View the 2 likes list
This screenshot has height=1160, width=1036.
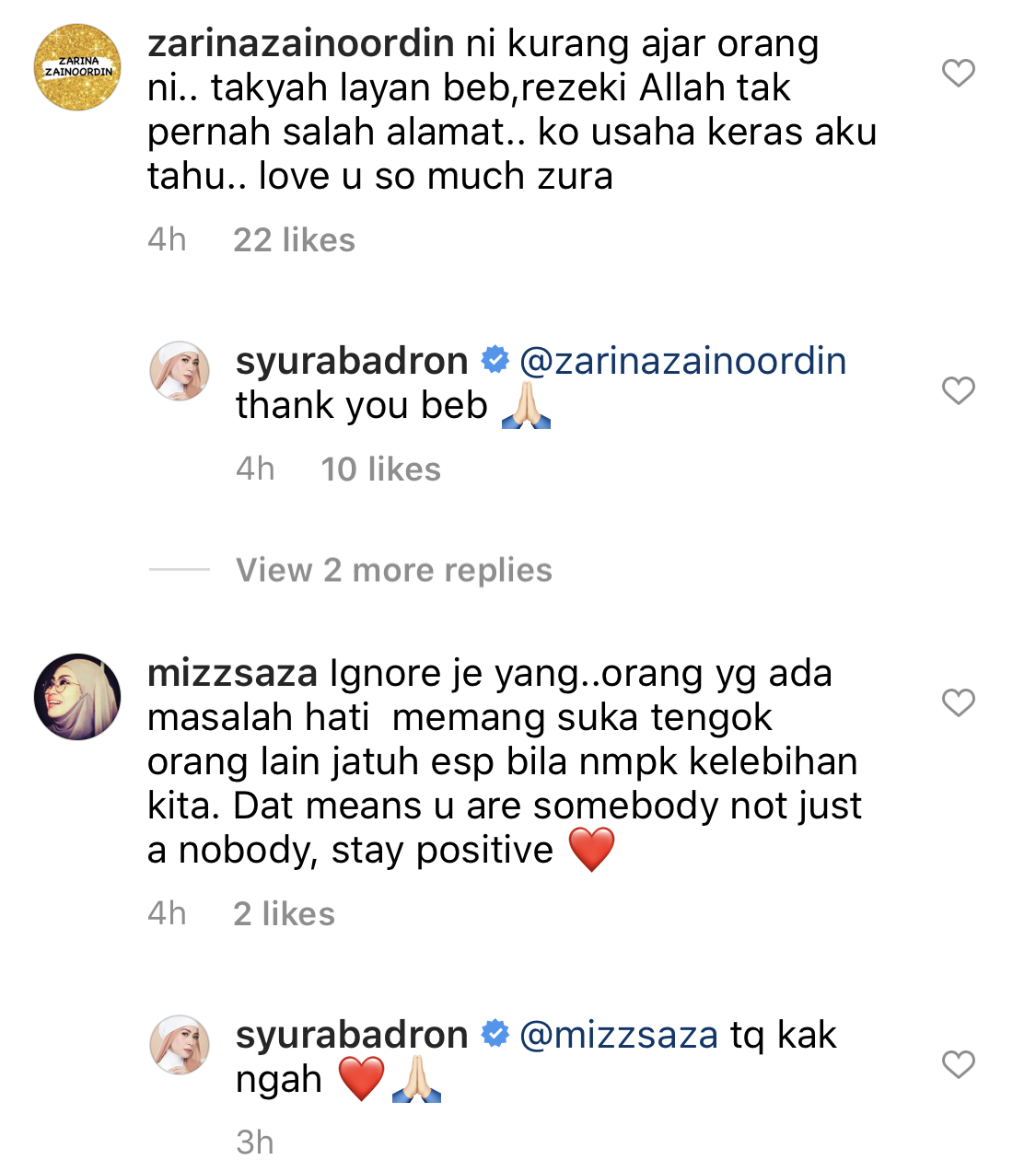[284, 914]
